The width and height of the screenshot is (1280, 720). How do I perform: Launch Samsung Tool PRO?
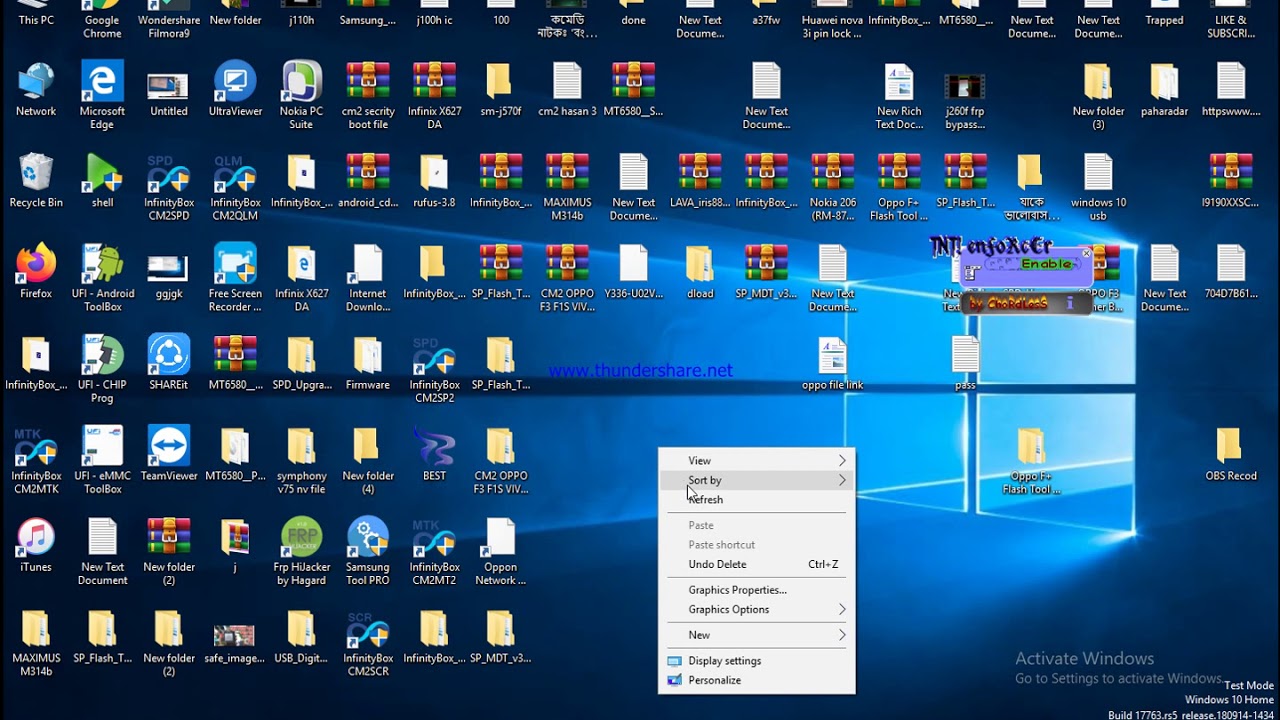click(367, 537)
